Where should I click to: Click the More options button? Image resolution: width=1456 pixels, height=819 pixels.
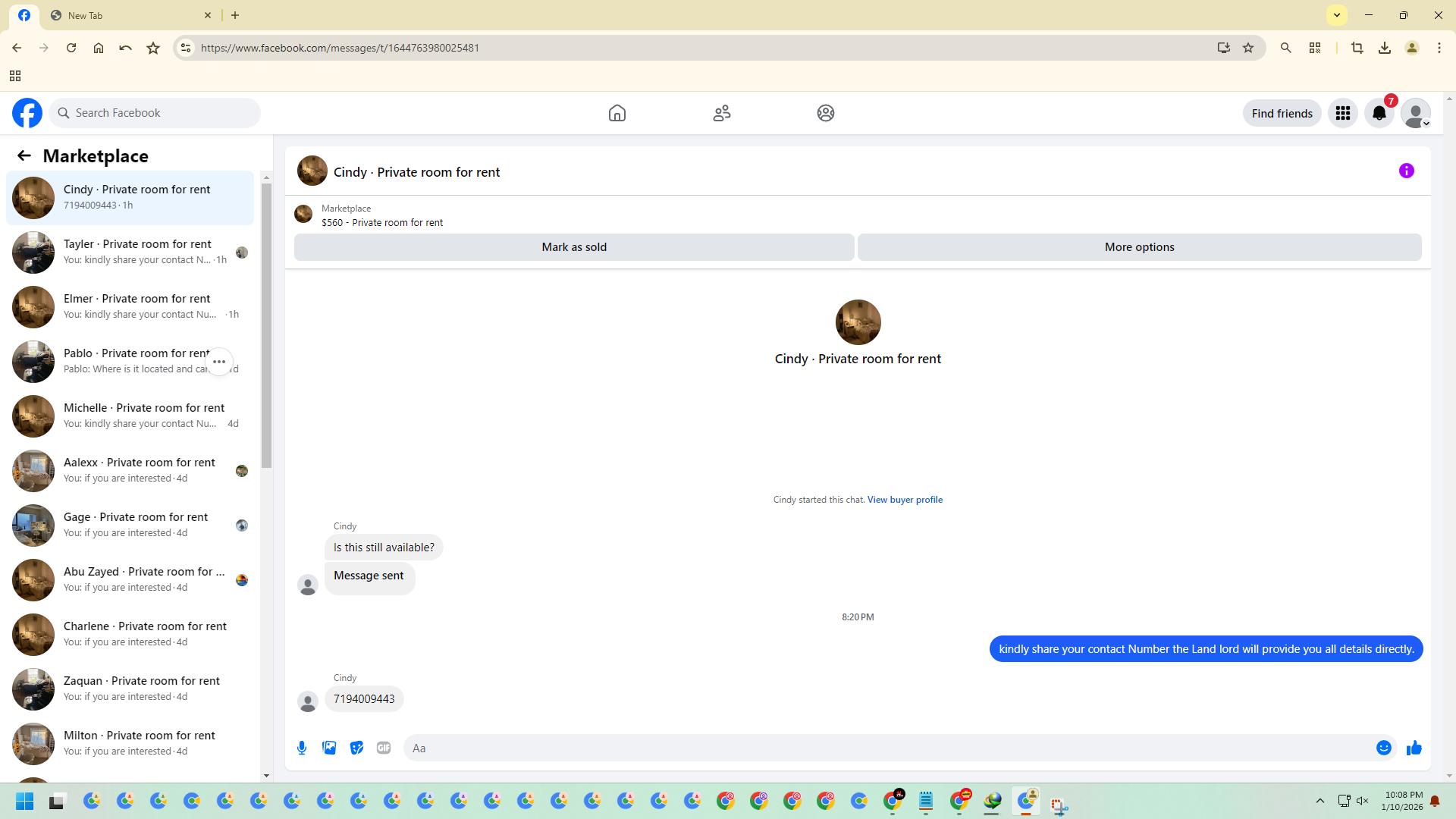pyautogui.click(x=1139, y=247)
